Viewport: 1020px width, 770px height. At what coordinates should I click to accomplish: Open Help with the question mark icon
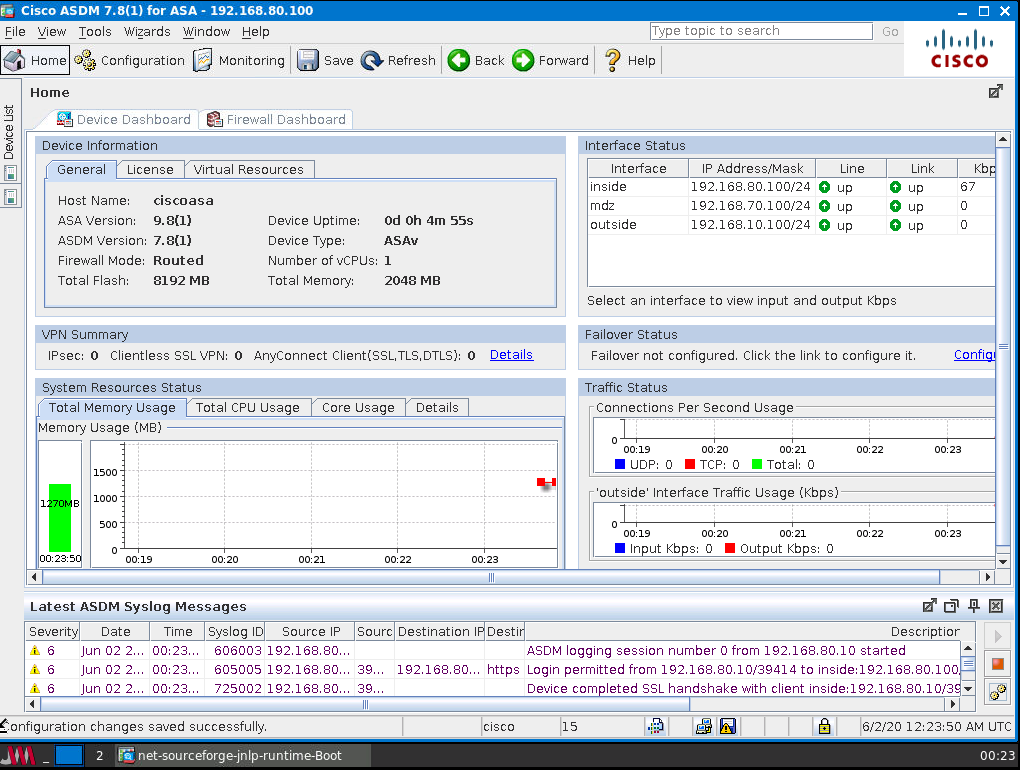pyautogui.click(x=630, y=60)
